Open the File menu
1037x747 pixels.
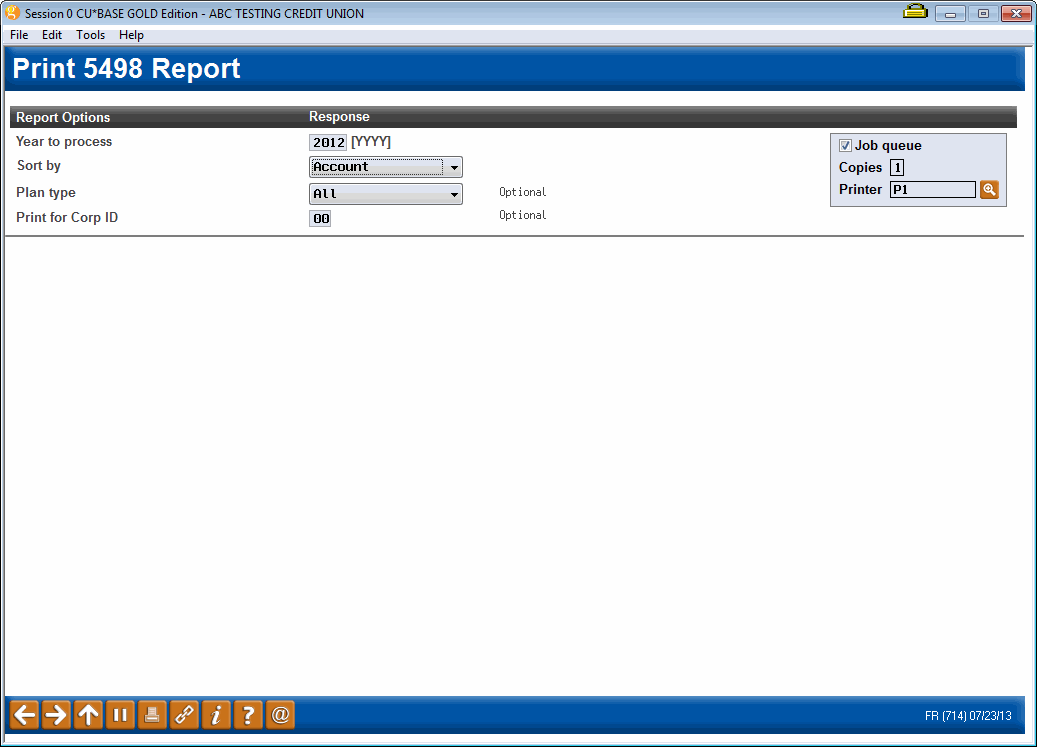point(18,34)
